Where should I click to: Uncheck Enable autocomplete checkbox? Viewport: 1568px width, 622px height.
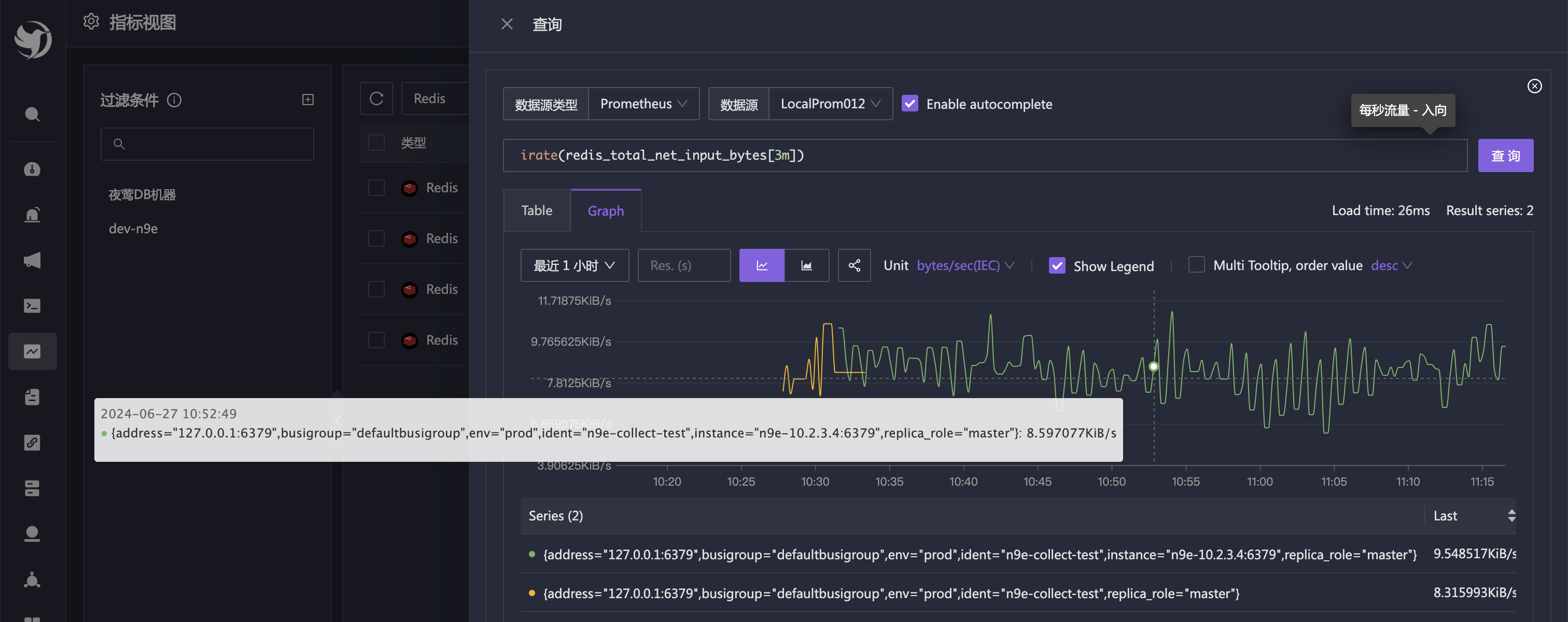(x=910, y=104)
